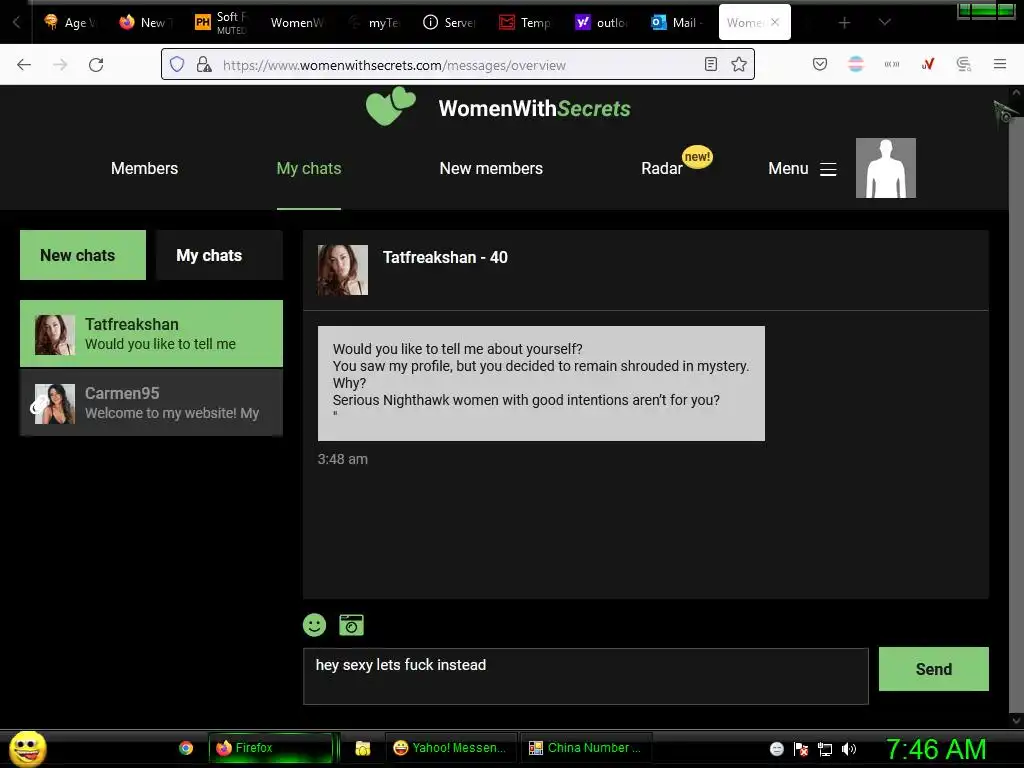Reload the current page
Viewport: 1024px width, 768px height.
96,65
